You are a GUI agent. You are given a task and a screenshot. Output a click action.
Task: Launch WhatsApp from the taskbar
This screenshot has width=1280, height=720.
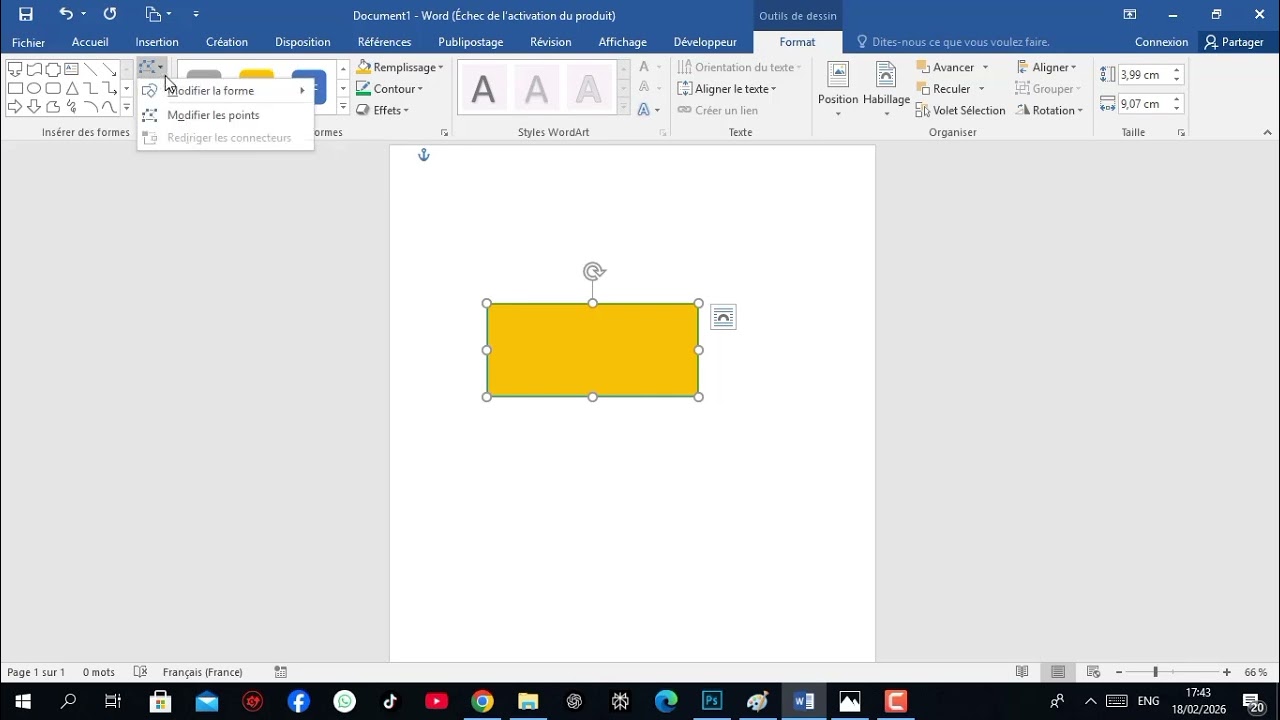pos(344,701)
